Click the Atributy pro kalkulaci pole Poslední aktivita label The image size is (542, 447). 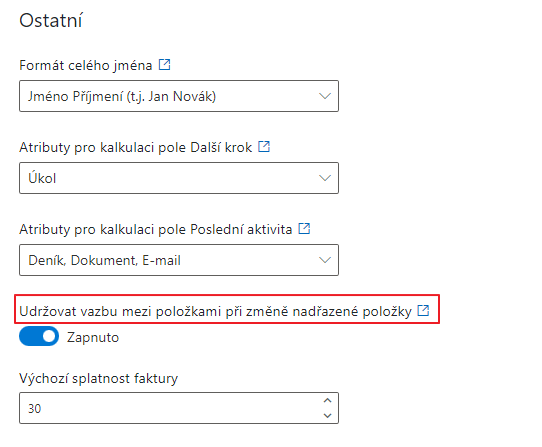coord(156,229)
